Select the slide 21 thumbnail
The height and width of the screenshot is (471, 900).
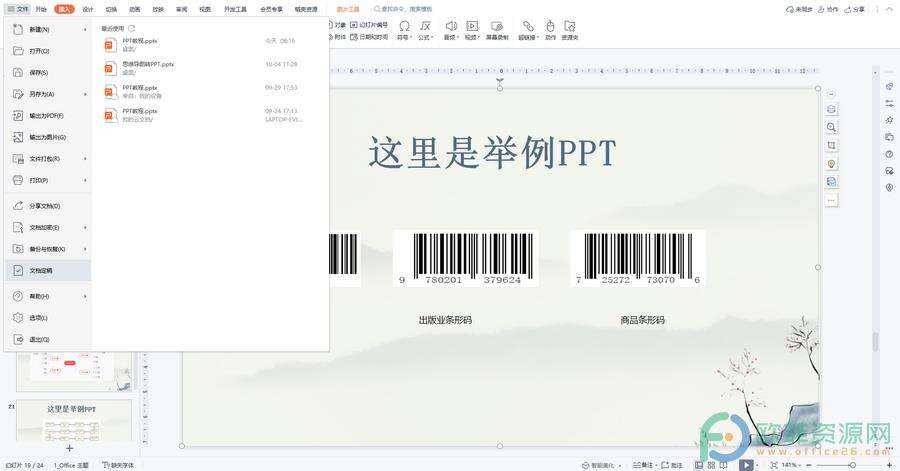coord(73,421)
